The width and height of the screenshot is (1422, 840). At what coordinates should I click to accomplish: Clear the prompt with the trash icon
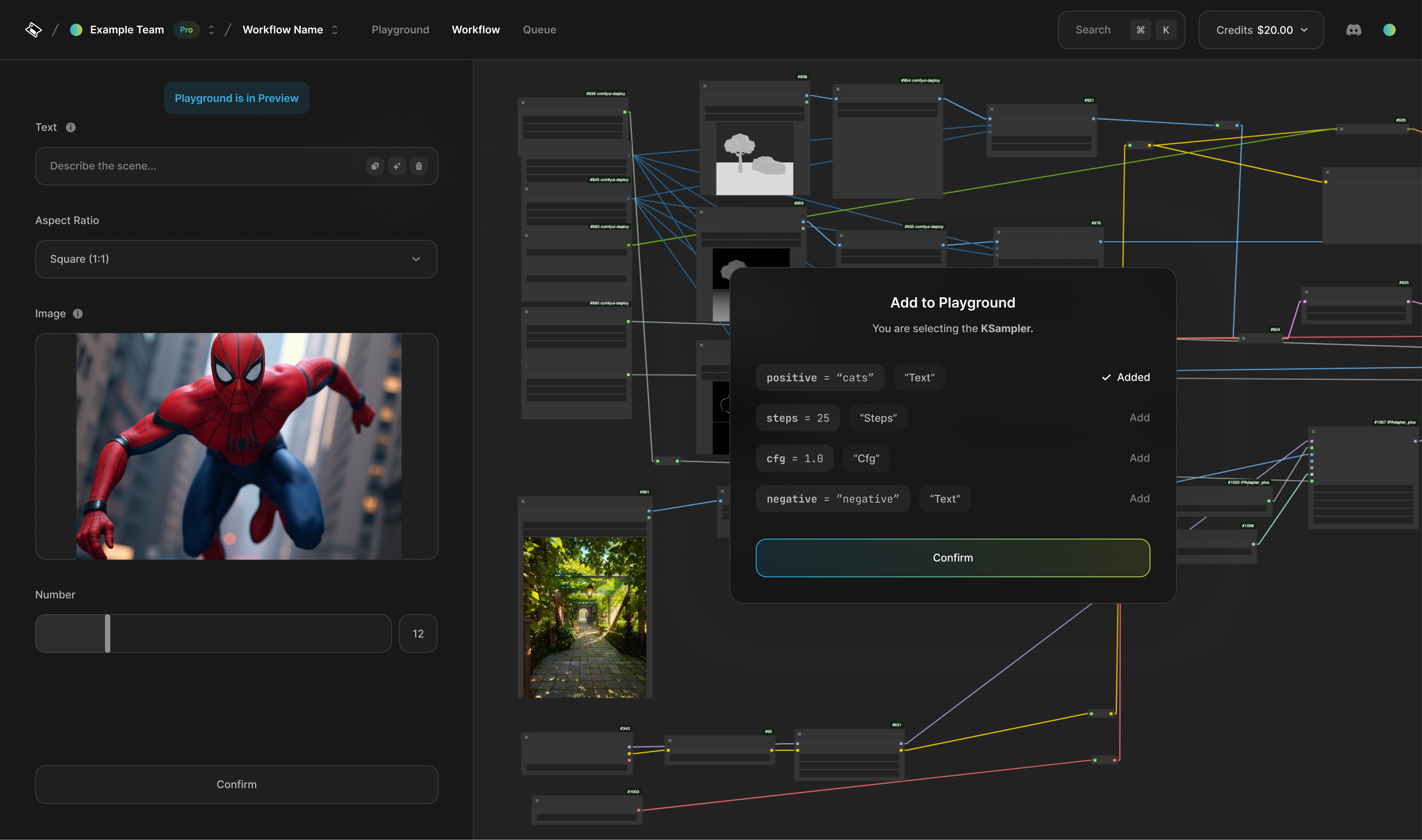[419, 166]
